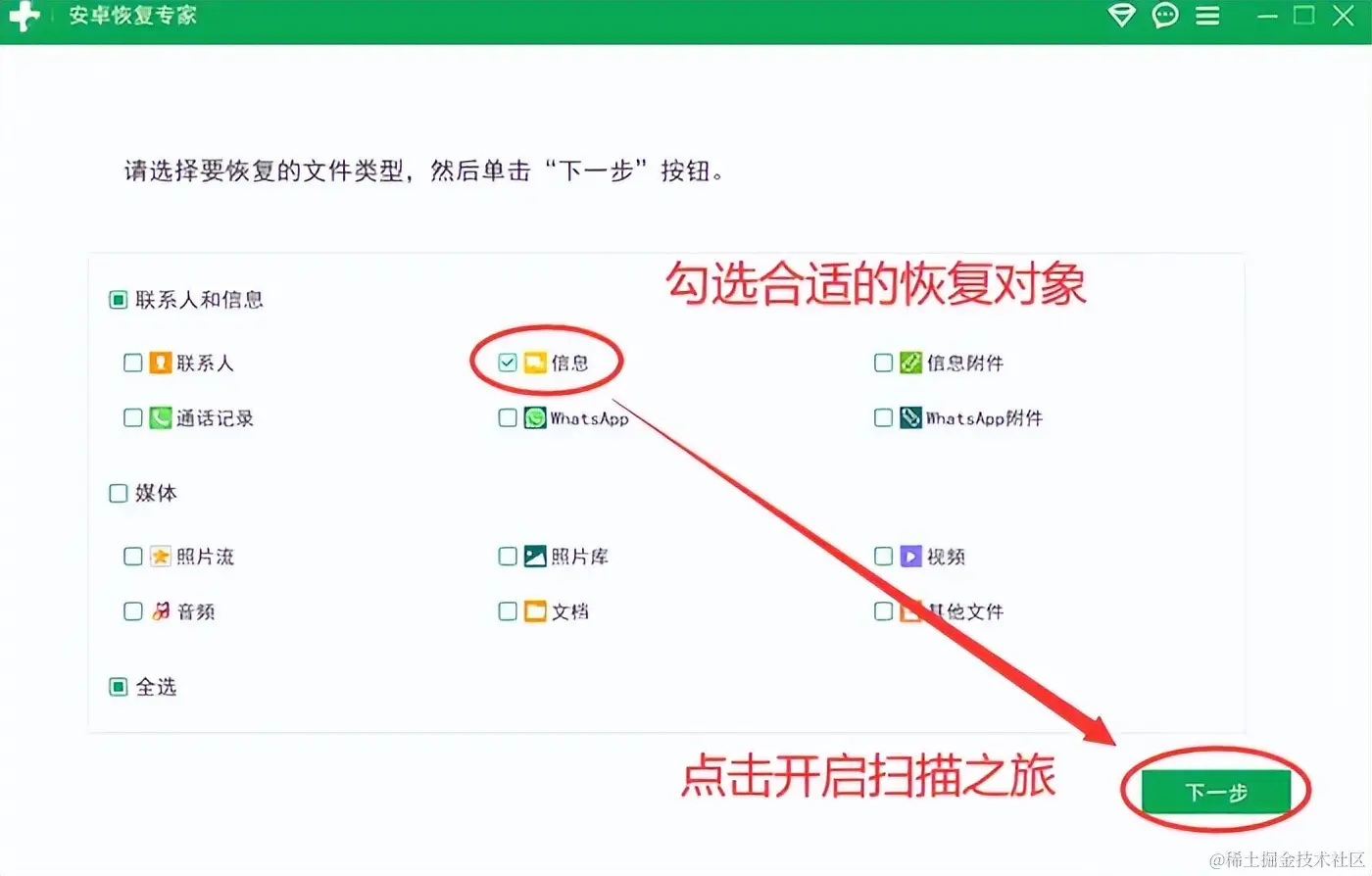
Task: Tick the WhatsApp附件 checkbox
Action: click(883, 418)
